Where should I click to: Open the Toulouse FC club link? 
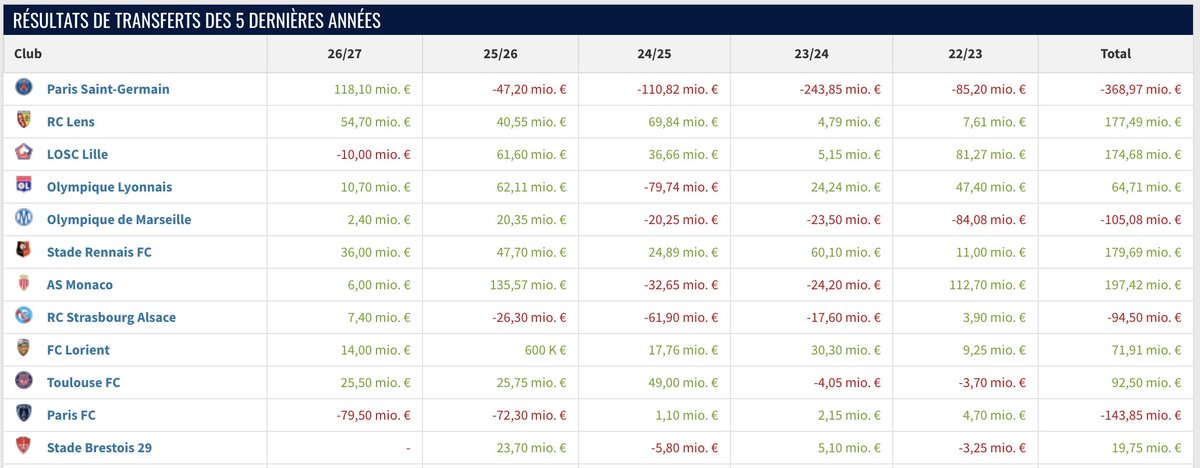coord(84,383)
